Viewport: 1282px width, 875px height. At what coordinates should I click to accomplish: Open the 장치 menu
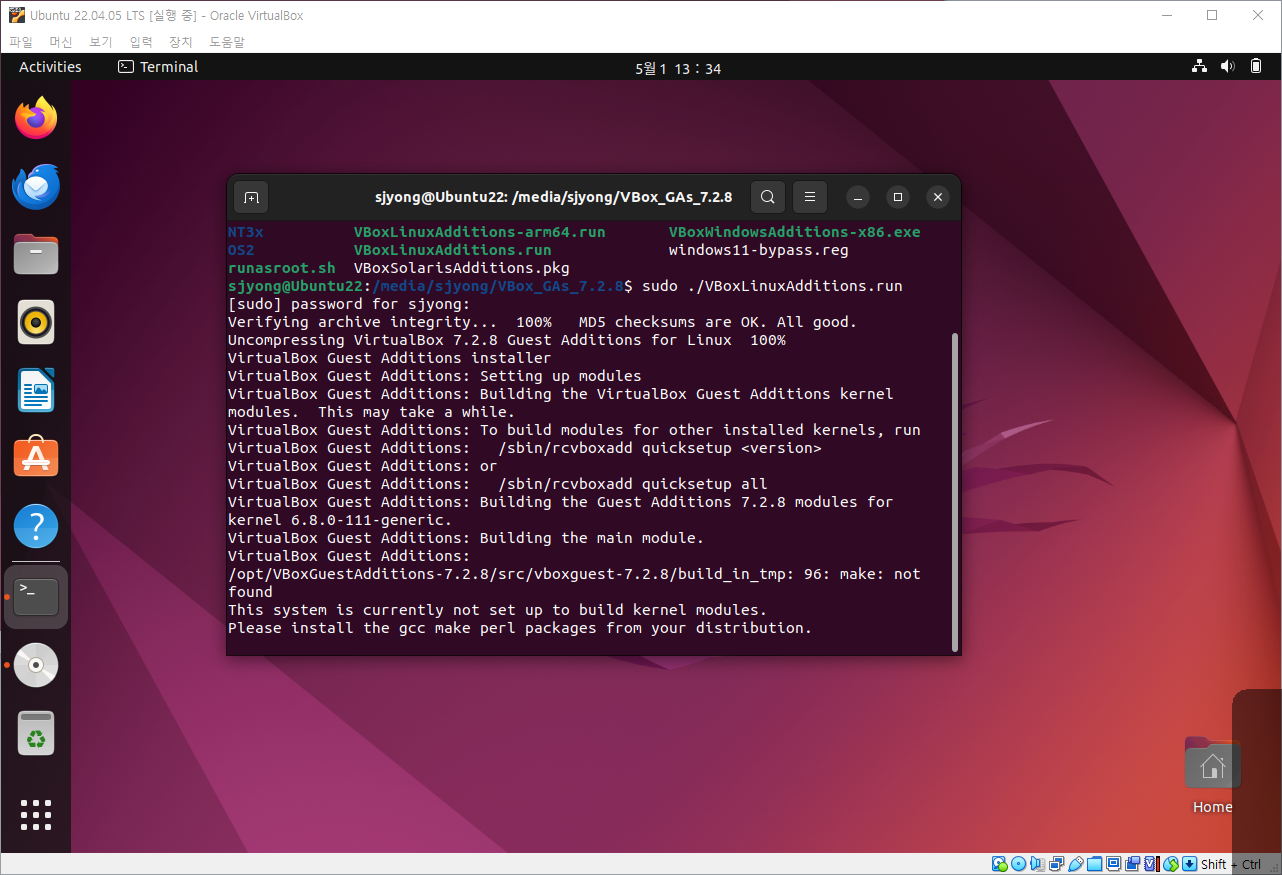pyautogui.click(x=181, y=42)
